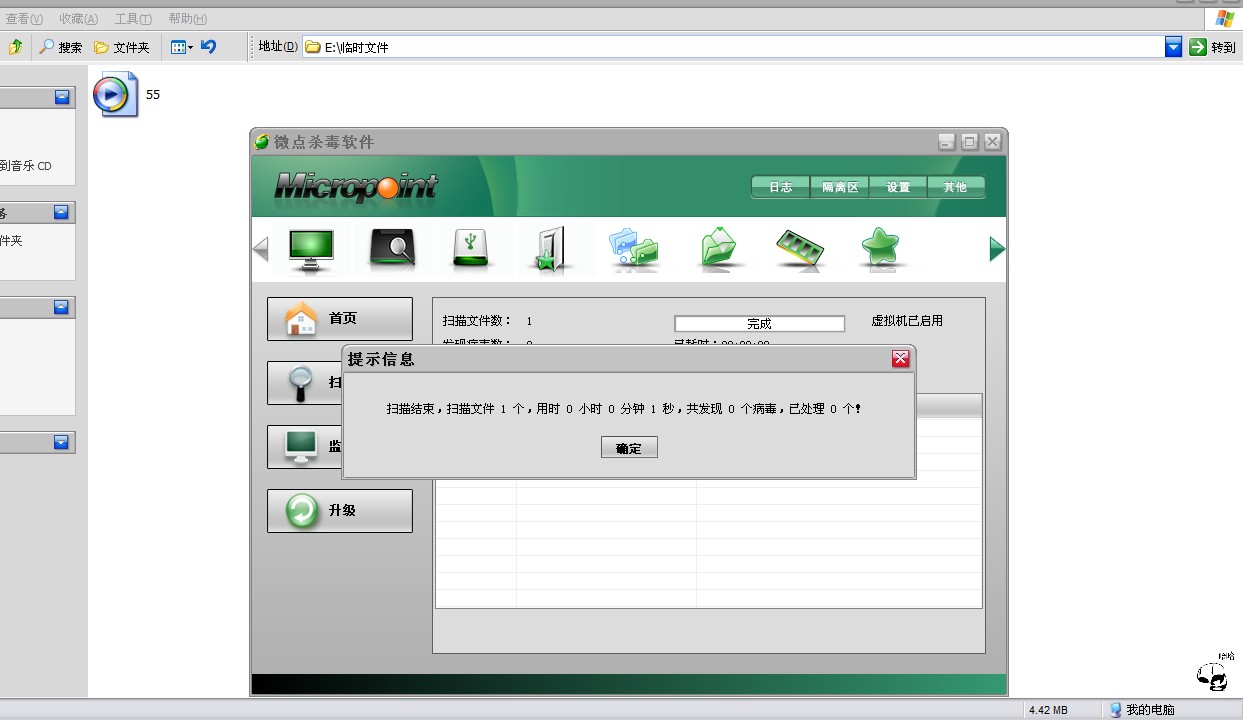Toggle the 文件夹 folders pane button
This screenshot has height=720, width=1243.
122,47
